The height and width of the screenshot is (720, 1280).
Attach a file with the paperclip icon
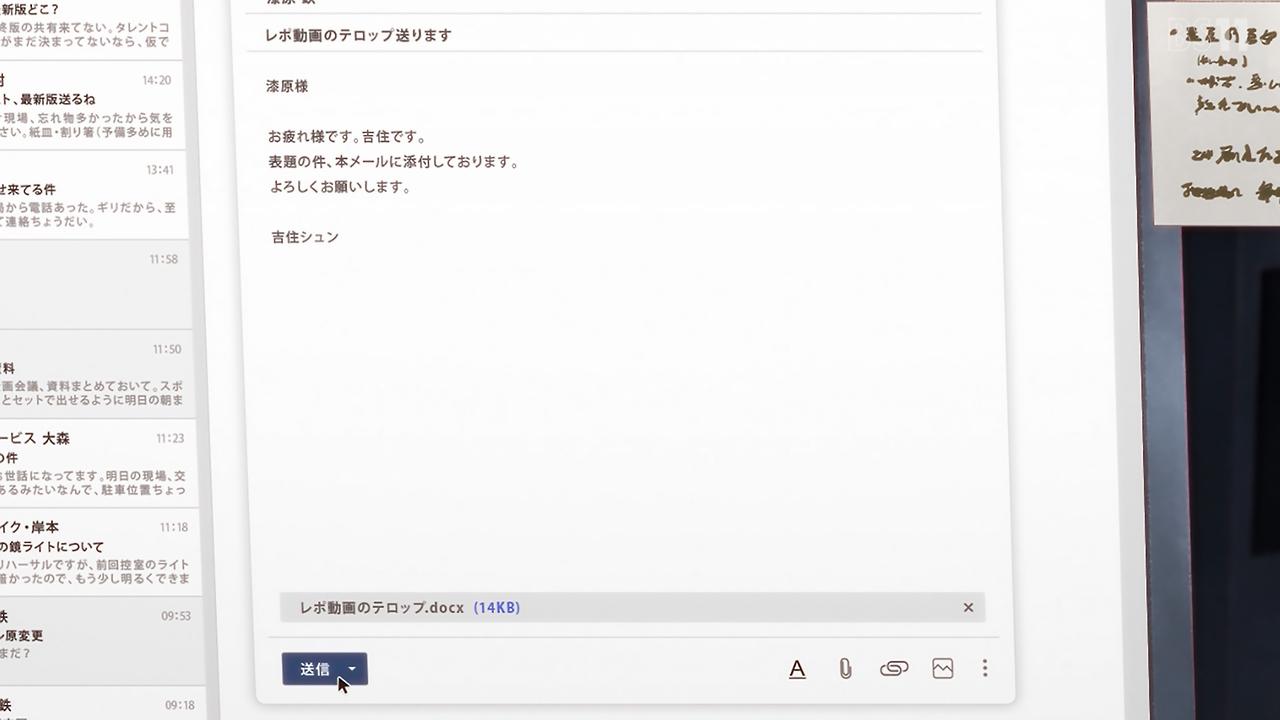(x=845, y=669)
